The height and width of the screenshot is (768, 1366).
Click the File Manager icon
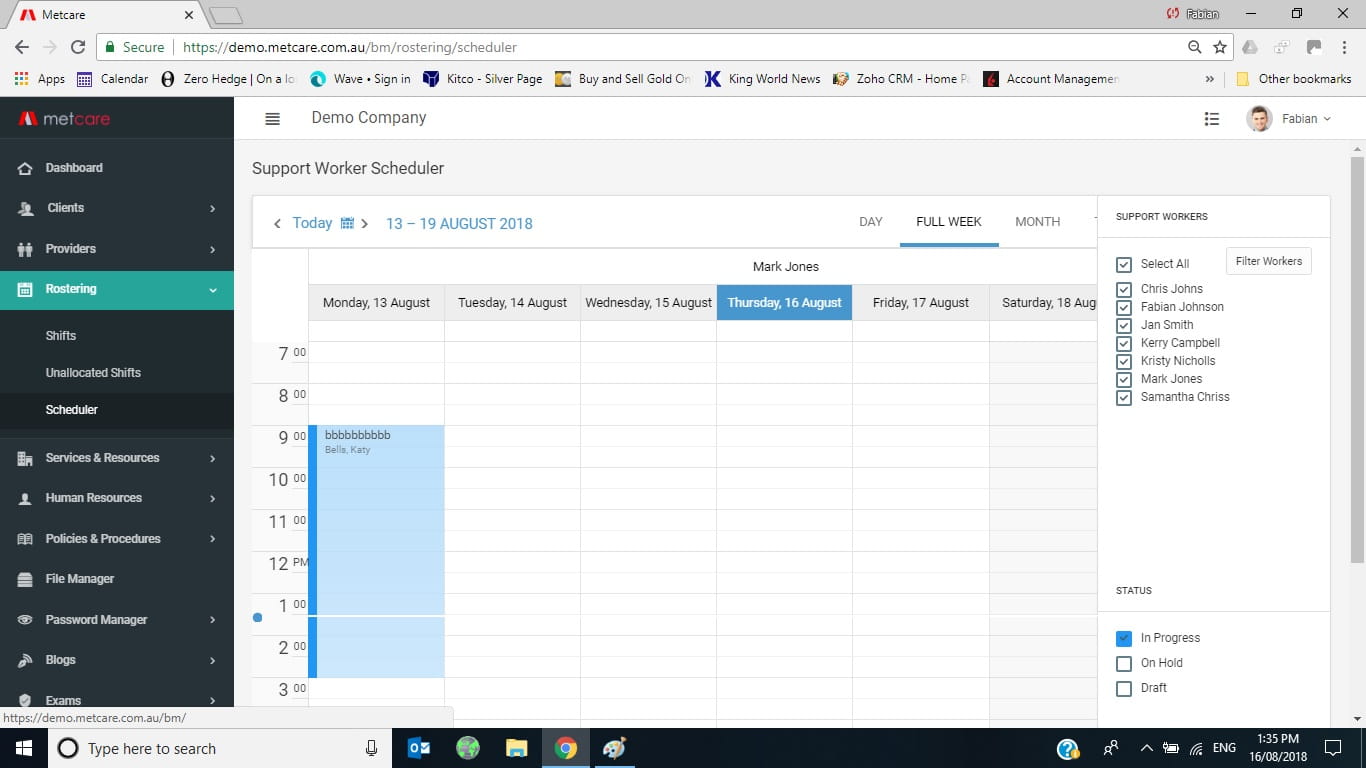click(x=25, y=579)
